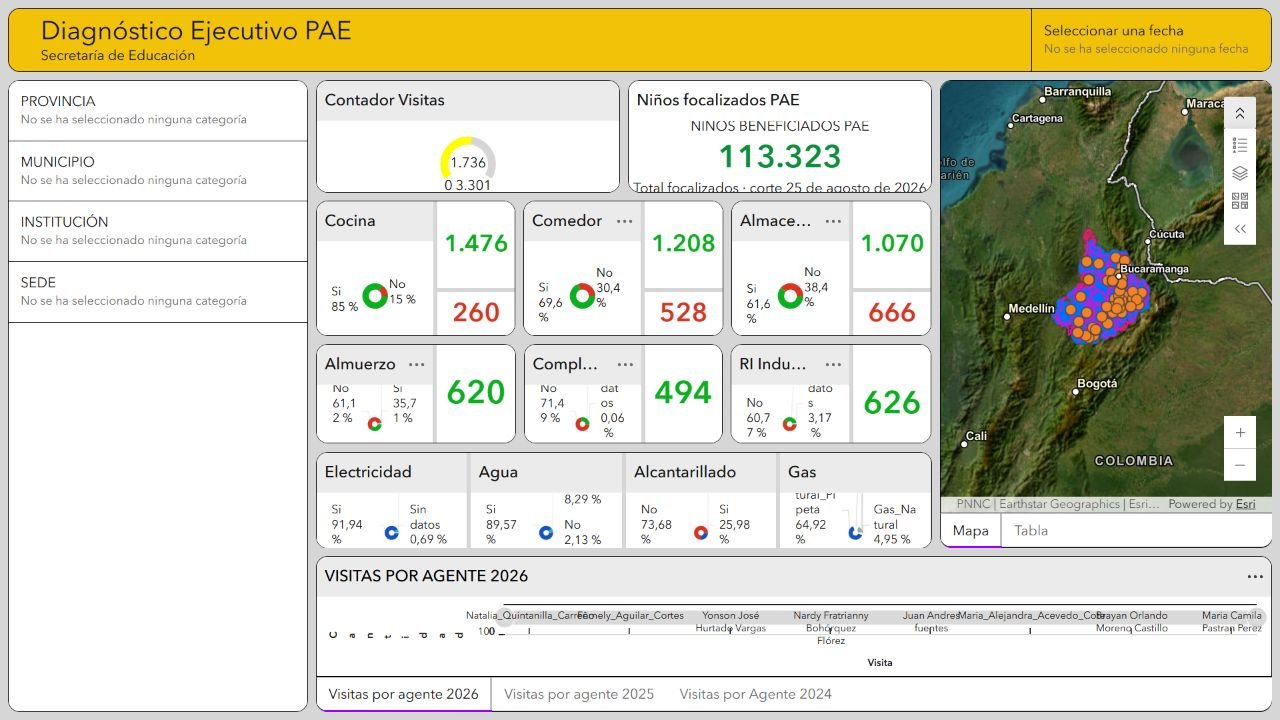The image size is (1280, 720).
Task: Click the agent chart's horizontal range scrollbar
Action: tap(882, 617)
